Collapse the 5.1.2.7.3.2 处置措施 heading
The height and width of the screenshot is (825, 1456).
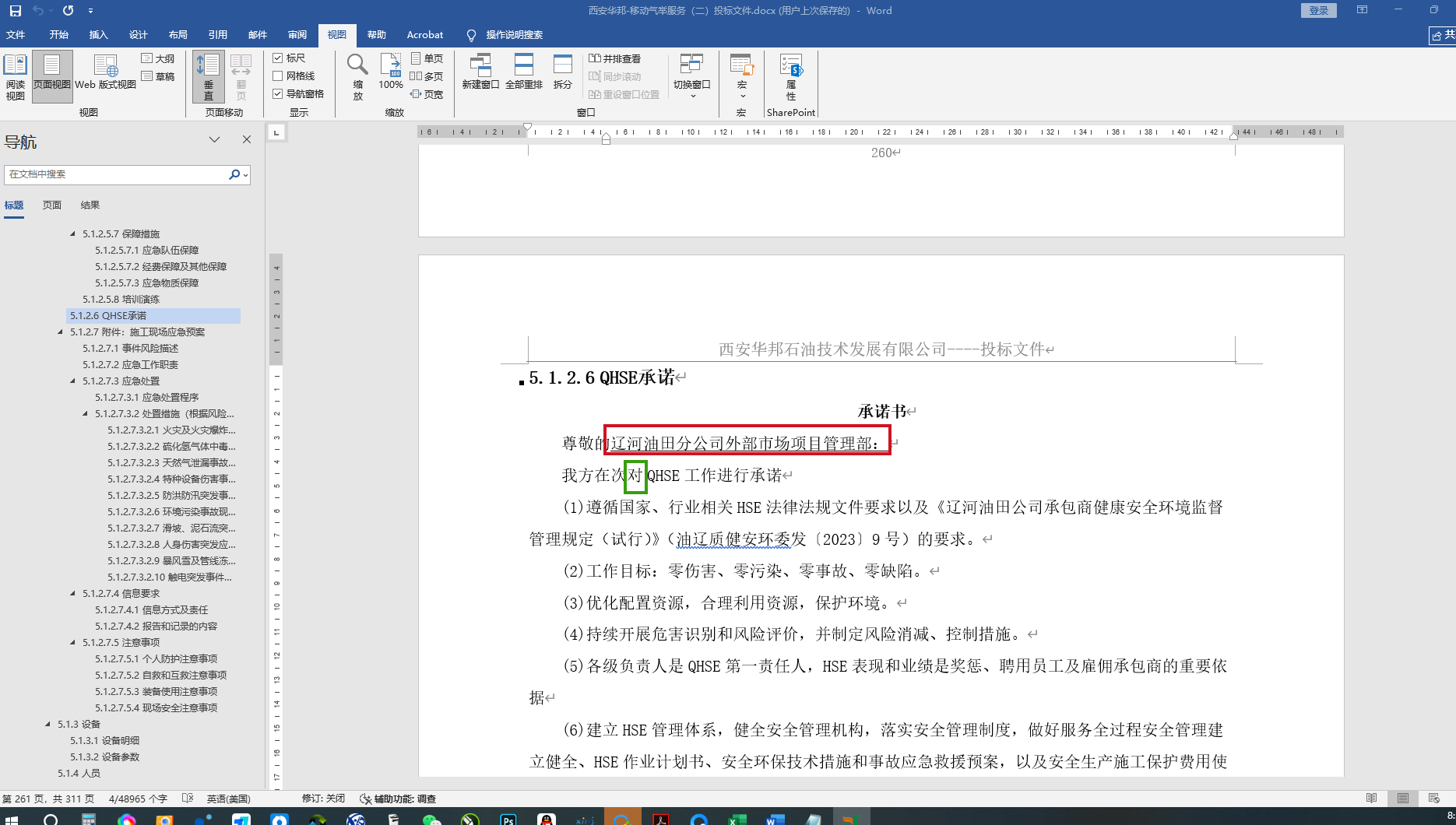86,413
